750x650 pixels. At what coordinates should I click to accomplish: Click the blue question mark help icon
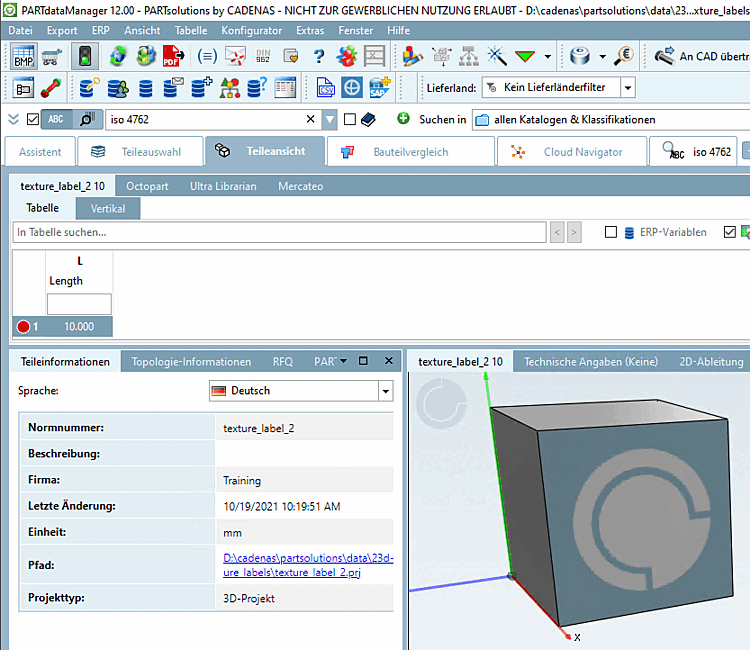click(318, 56)
